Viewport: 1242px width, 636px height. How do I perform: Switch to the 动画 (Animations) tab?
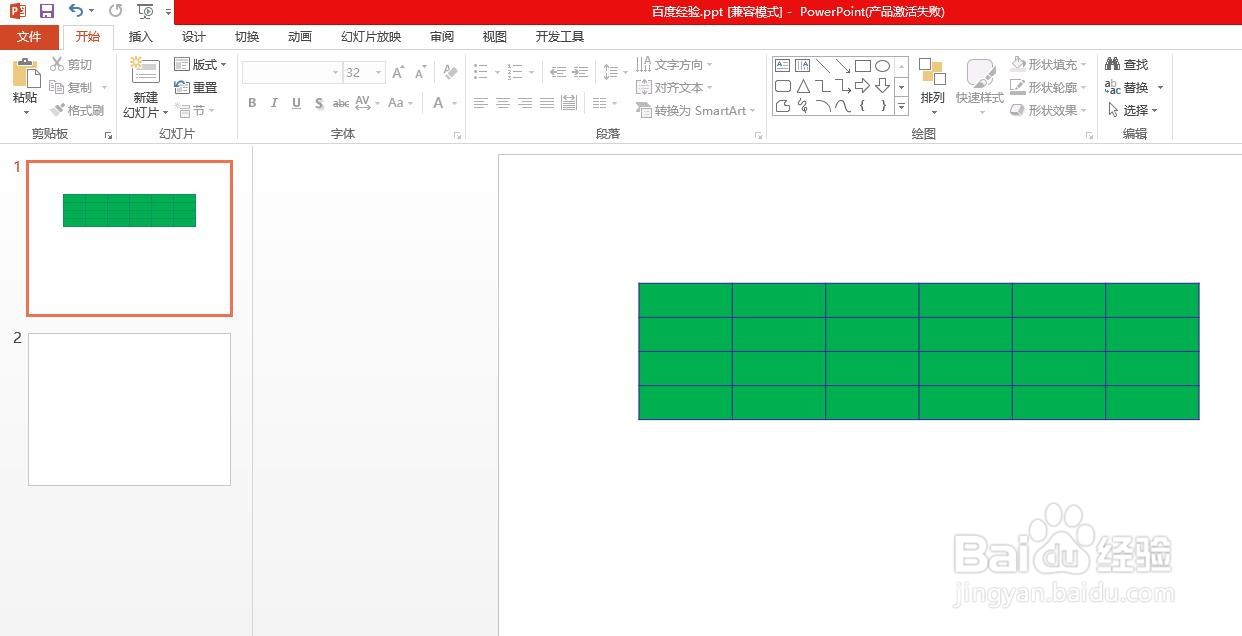point(300,37)
